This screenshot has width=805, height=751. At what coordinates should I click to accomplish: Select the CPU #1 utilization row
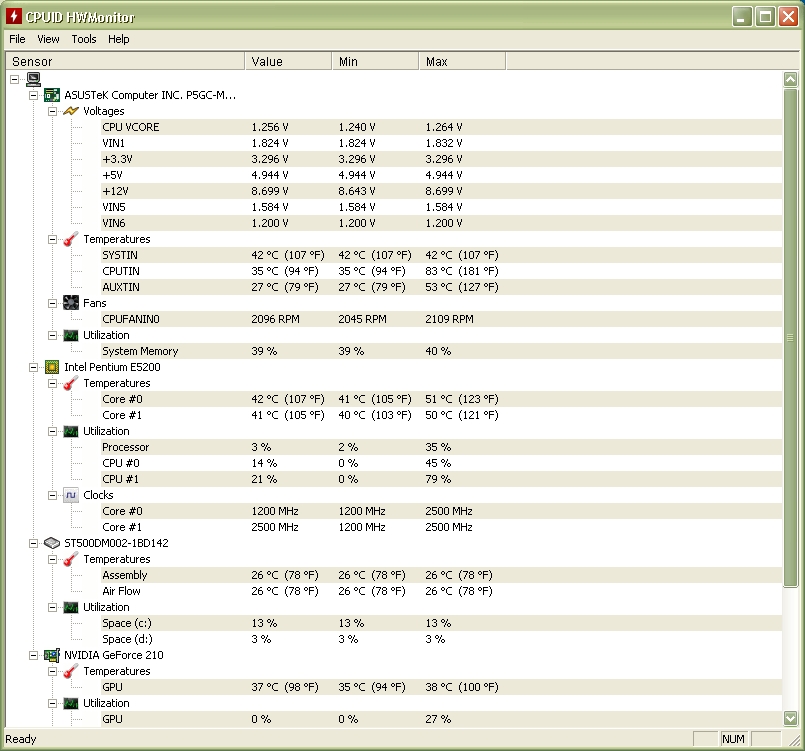click(442, 479)
